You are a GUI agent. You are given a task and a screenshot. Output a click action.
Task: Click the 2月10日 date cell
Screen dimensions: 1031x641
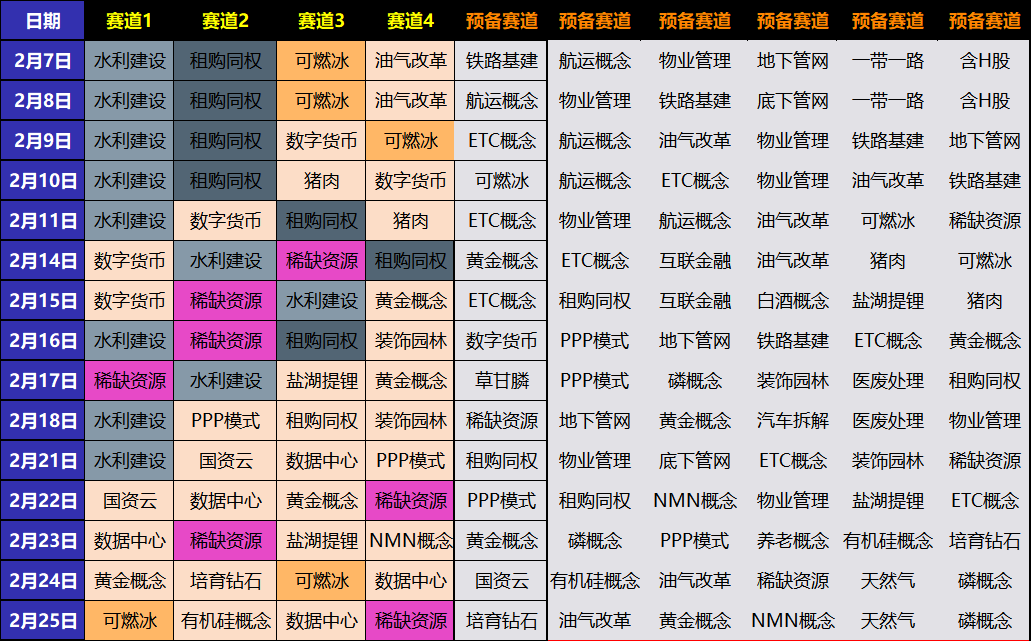pyautogui.click(x=43, y=181)
